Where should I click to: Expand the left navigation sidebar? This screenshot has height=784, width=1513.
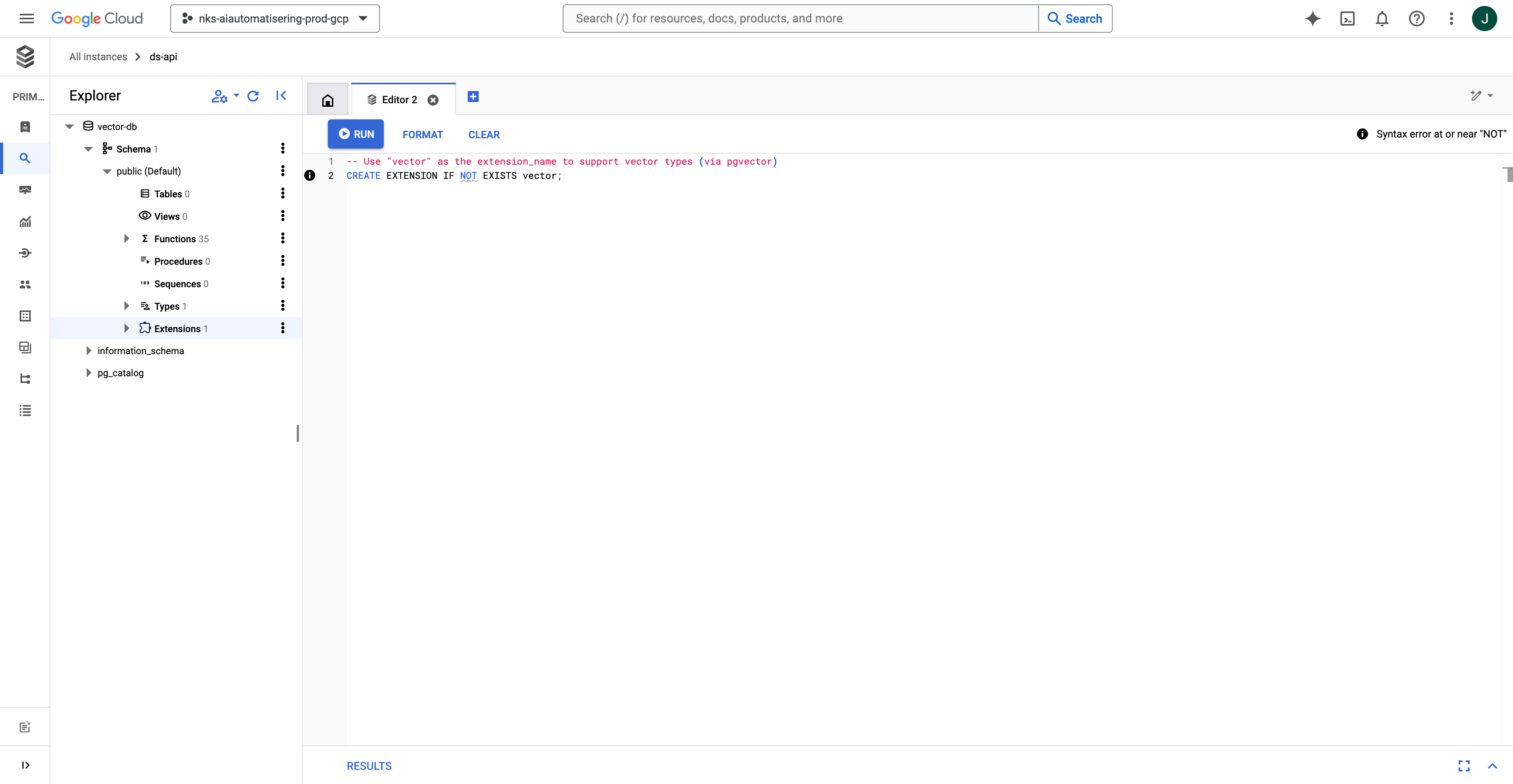point(25,765)
